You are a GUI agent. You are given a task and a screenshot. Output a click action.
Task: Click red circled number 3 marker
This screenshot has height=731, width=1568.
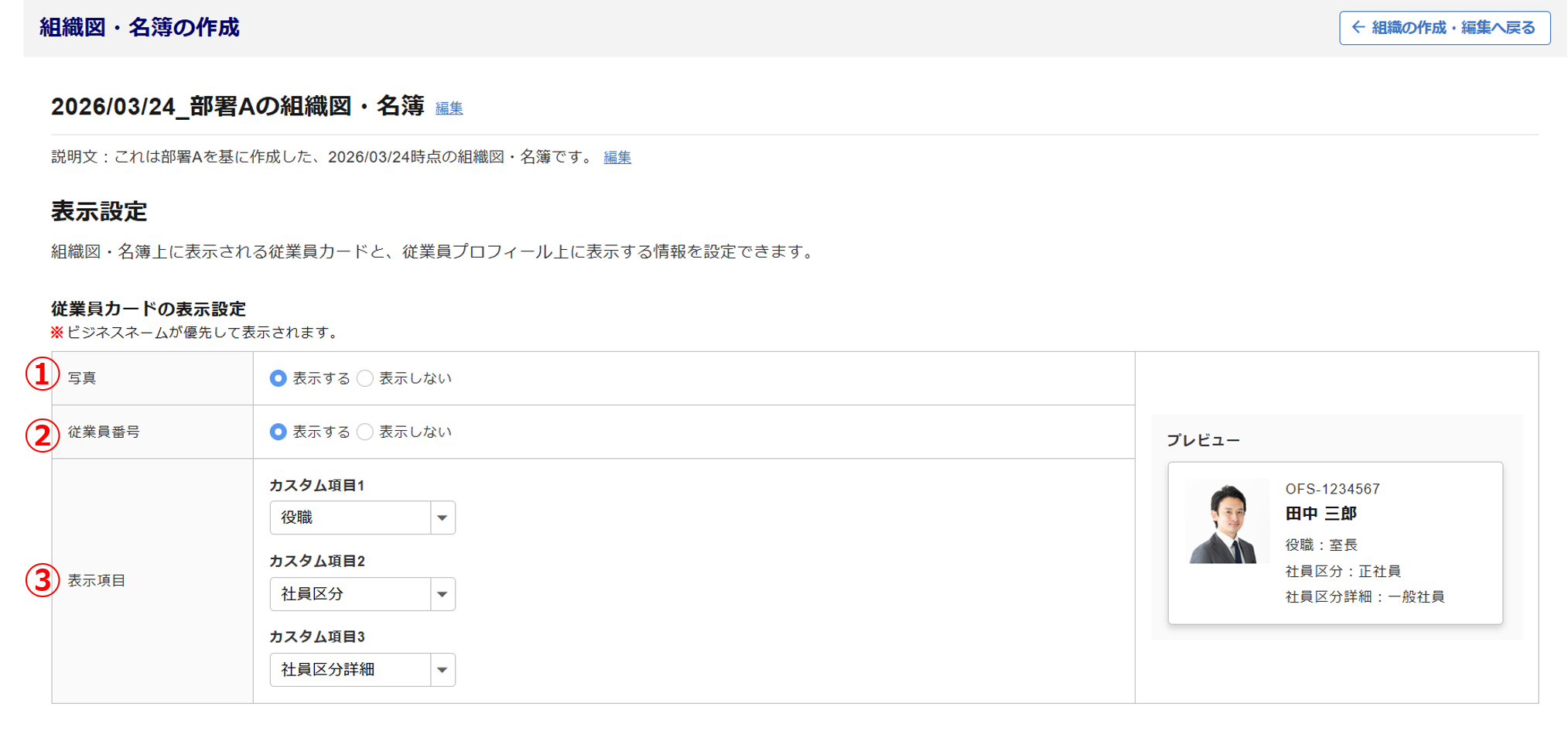tap(43, 580)
